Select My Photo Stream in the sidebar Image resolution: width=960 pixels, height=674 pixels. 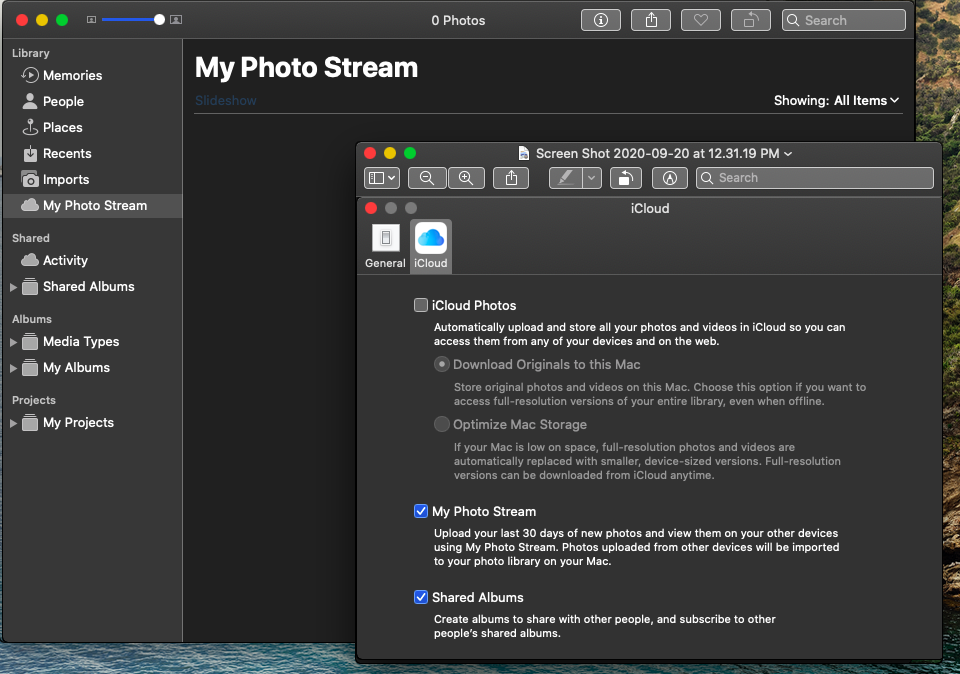(x=92, y=206)
